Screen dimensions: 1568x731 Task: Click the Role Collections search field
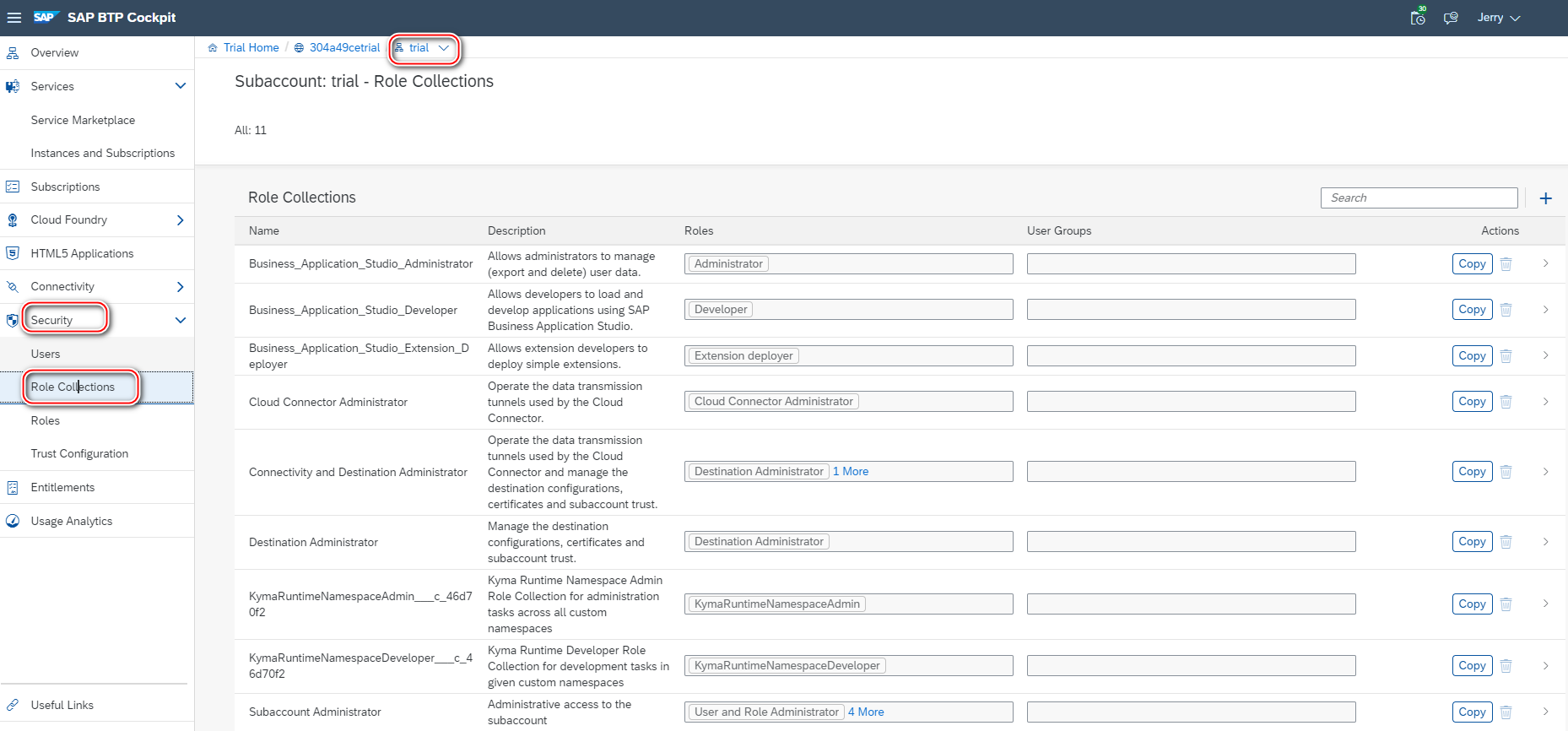coord(1419,198)
